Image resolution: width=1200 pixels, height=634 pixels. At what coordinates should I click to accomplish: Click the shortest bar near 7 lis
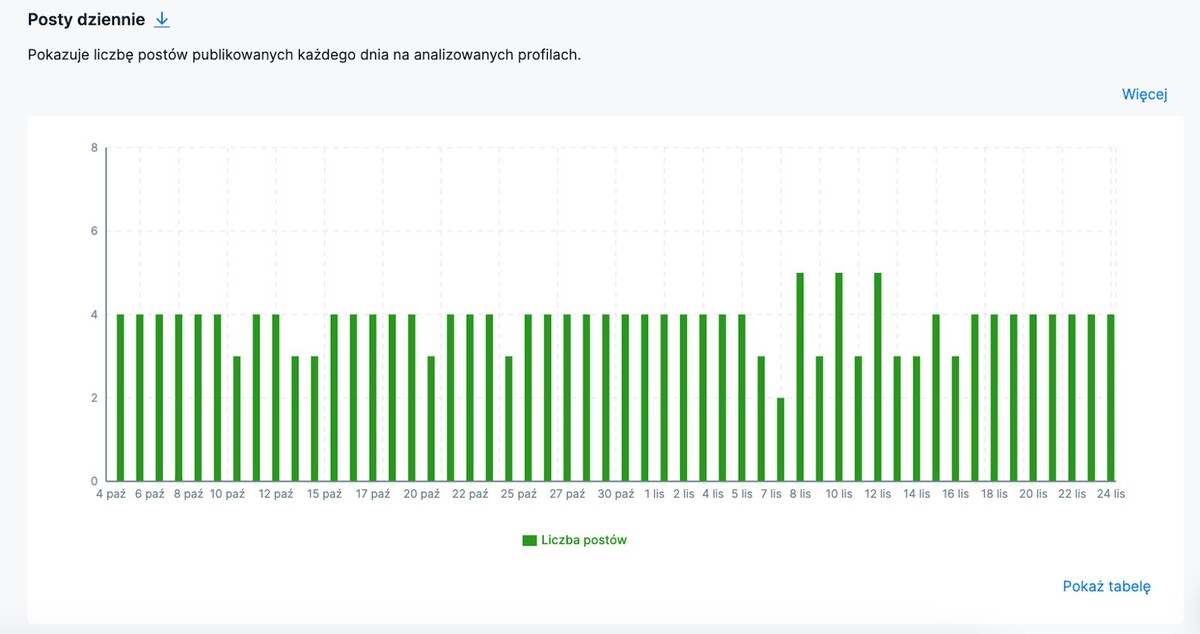tap(779, 440)
